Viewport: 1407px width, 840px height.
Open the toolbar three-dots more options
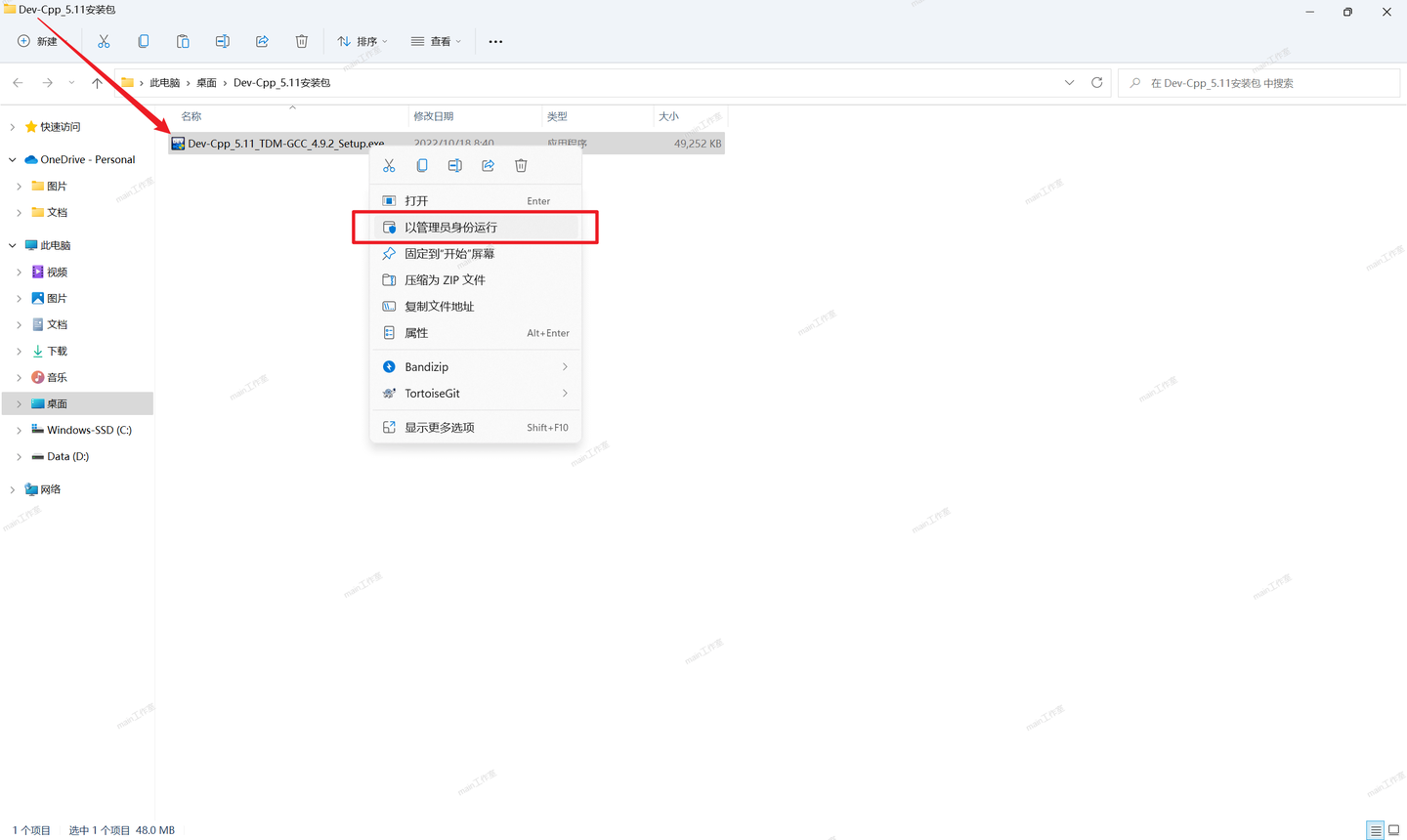[x=495, y=41]
